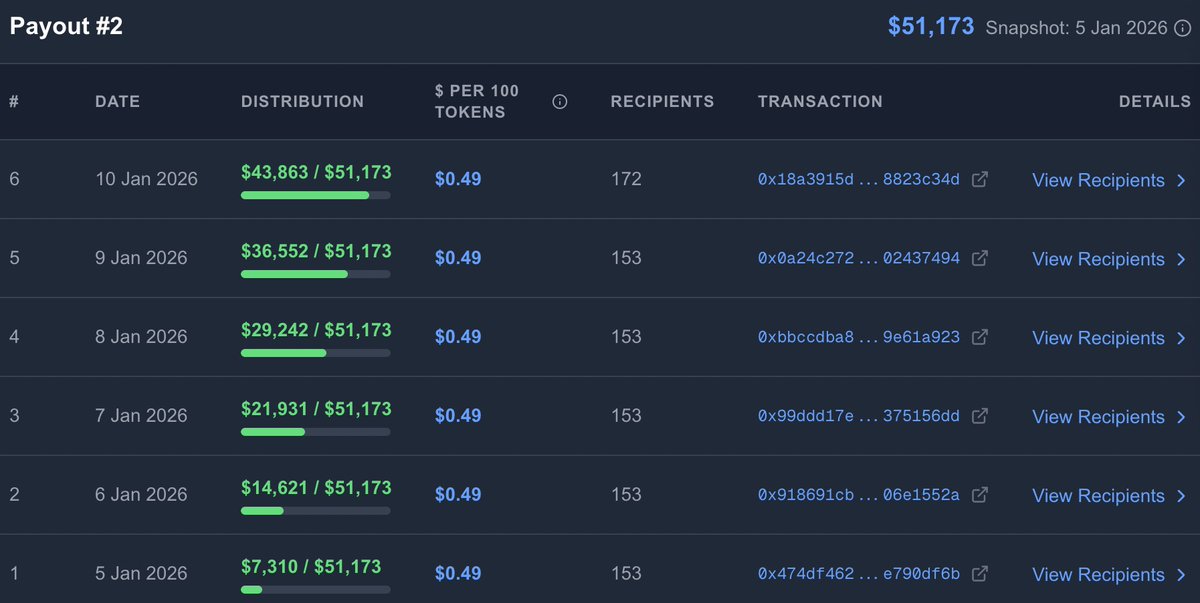
Task: Click the Payout #2 title
Action: click(67, 27)
